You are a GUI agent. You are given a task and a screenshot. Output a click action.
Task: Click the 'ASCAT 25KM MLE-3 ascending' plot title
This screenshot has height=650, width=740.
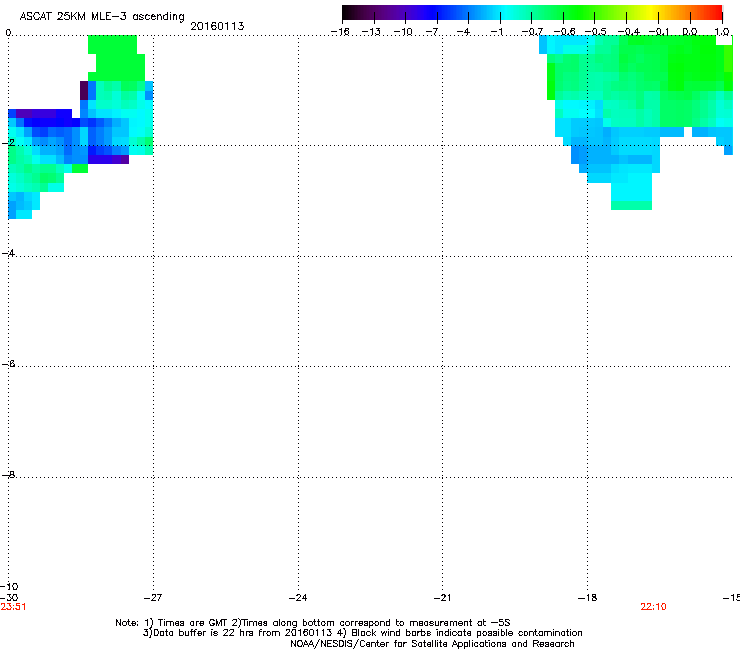102,17
